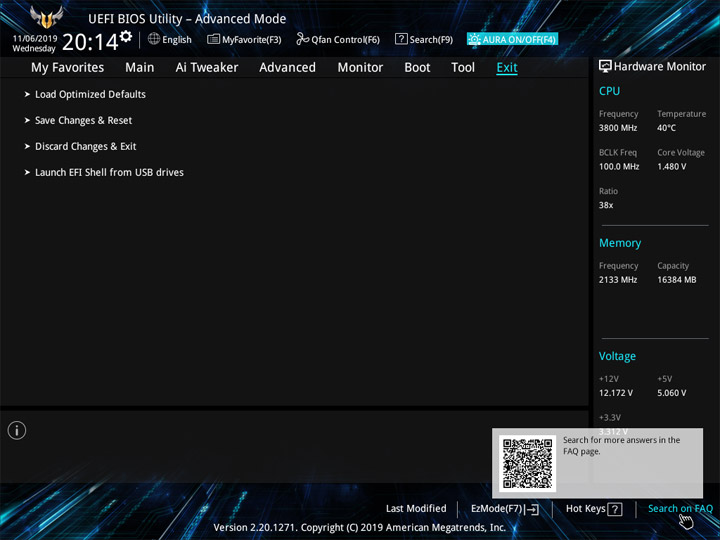Go to the Boot tab
This screenshot has height=540, width=720.
tap(417, 68)
